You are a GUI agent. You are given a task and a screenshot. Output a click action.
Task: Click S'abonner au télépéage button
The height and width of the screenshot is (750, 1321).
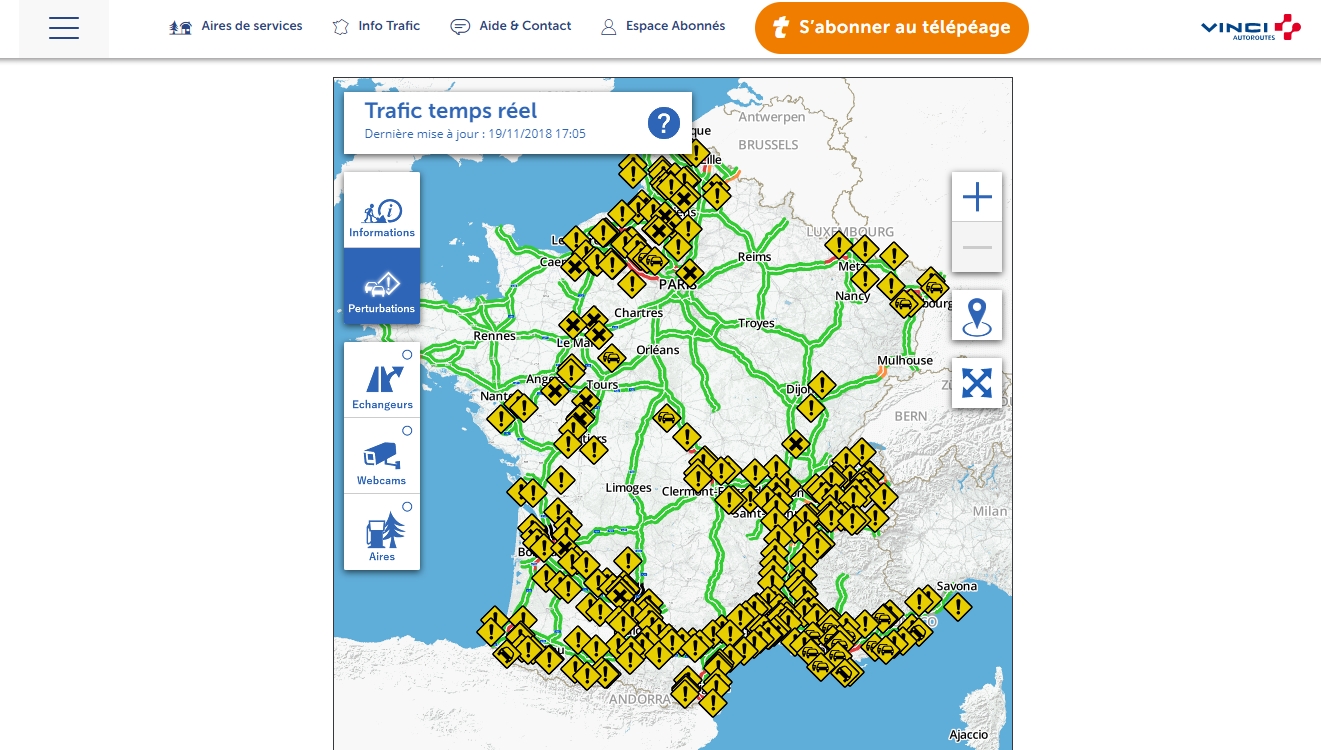click(x=891, y=28)
